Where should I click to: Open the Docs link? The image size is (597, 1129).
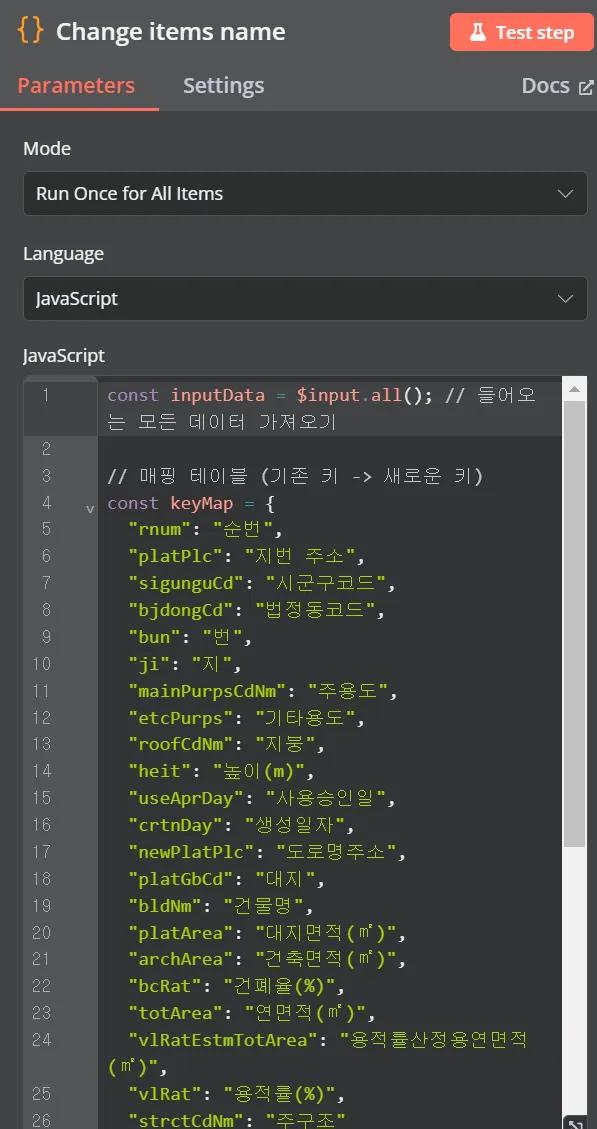[x=557, y=86]
